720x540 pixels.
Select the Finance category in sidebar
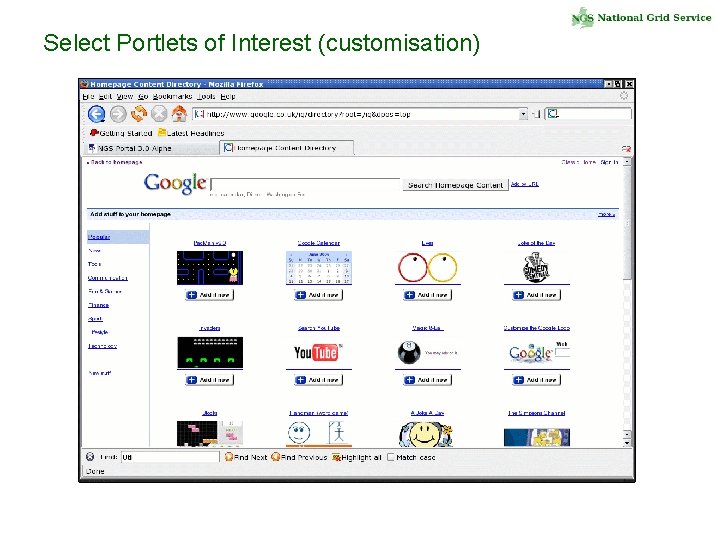click(98, 305)
